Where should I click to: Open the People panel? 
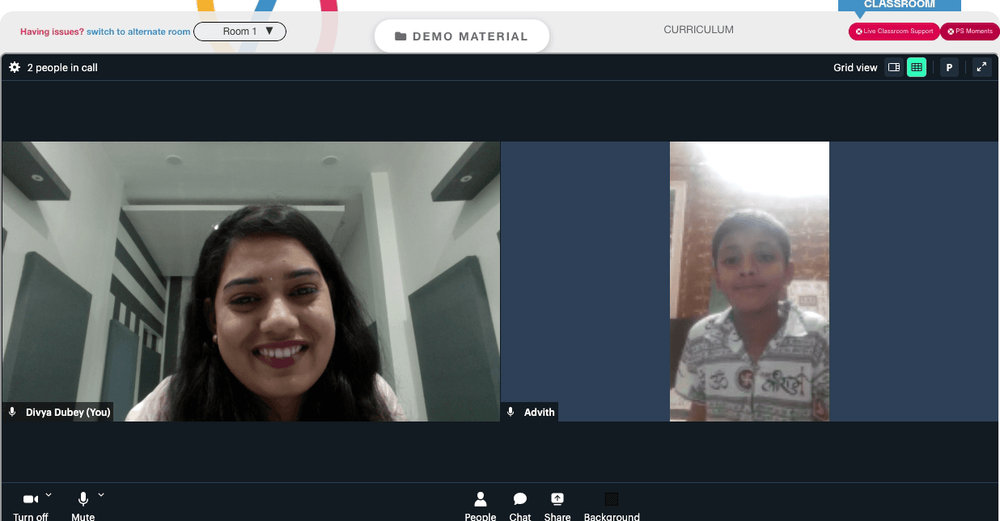480,506
